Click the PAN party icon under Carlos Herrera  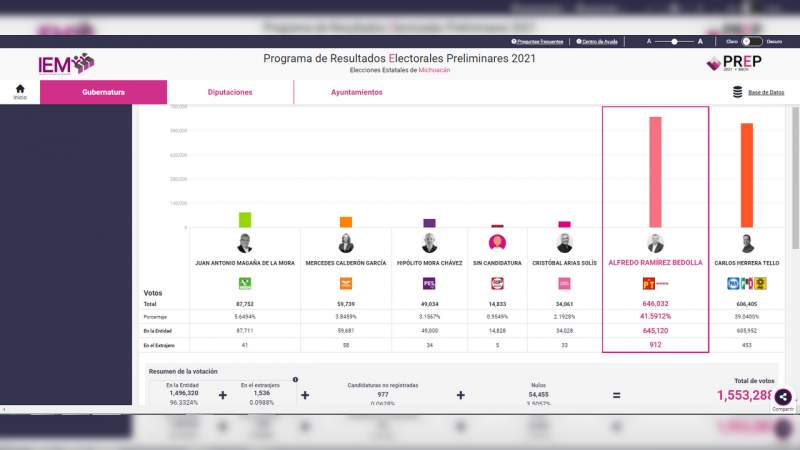(733, 283)
